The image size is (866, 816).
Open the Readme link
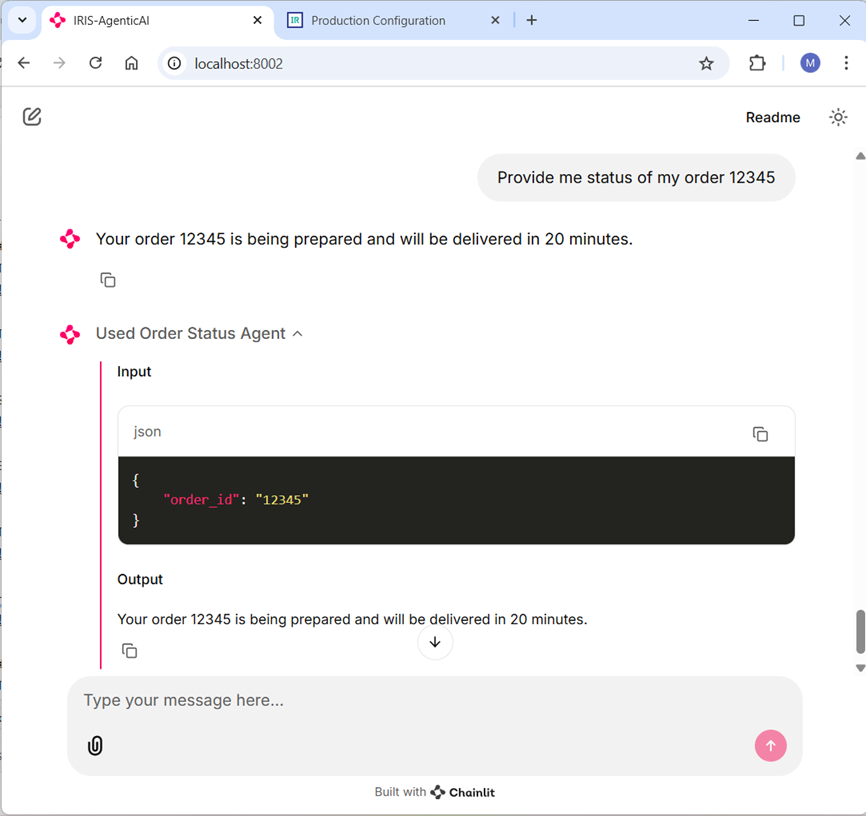click(772, 117)
